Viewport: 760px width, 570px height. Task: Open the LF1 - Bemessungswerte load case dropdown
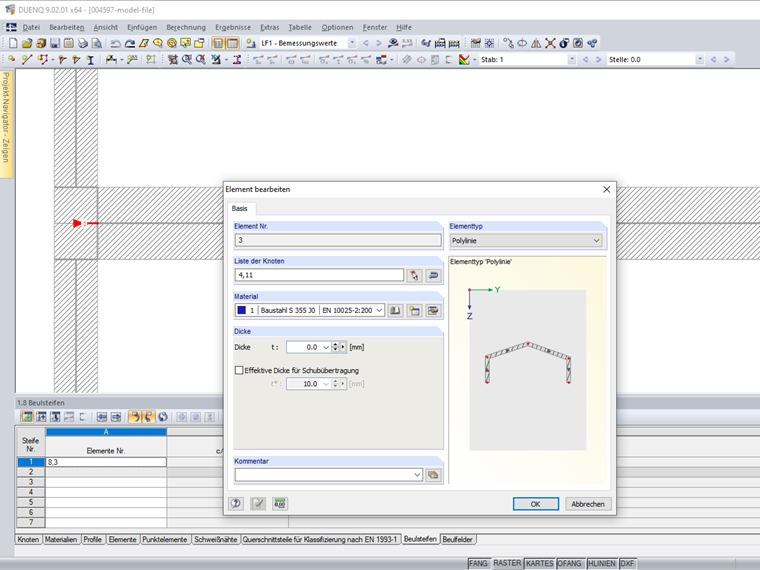tap(308, 43)
